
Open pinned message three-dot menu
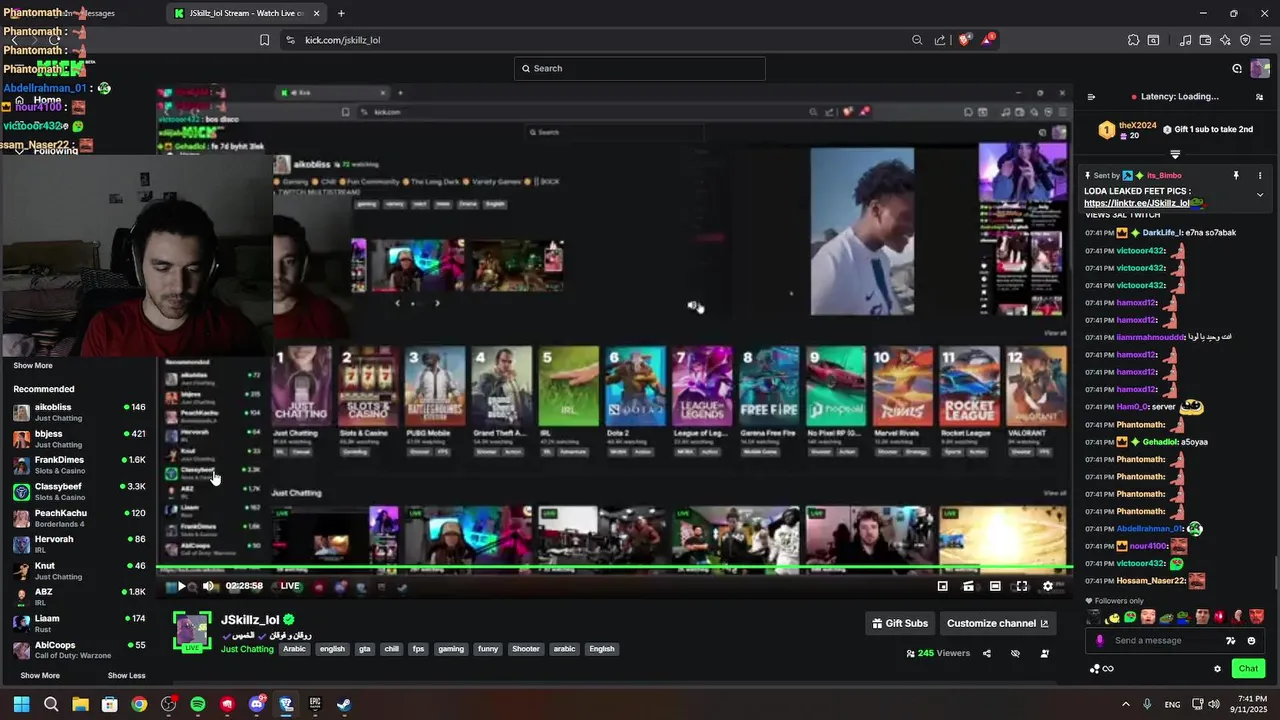(1260, 175)
